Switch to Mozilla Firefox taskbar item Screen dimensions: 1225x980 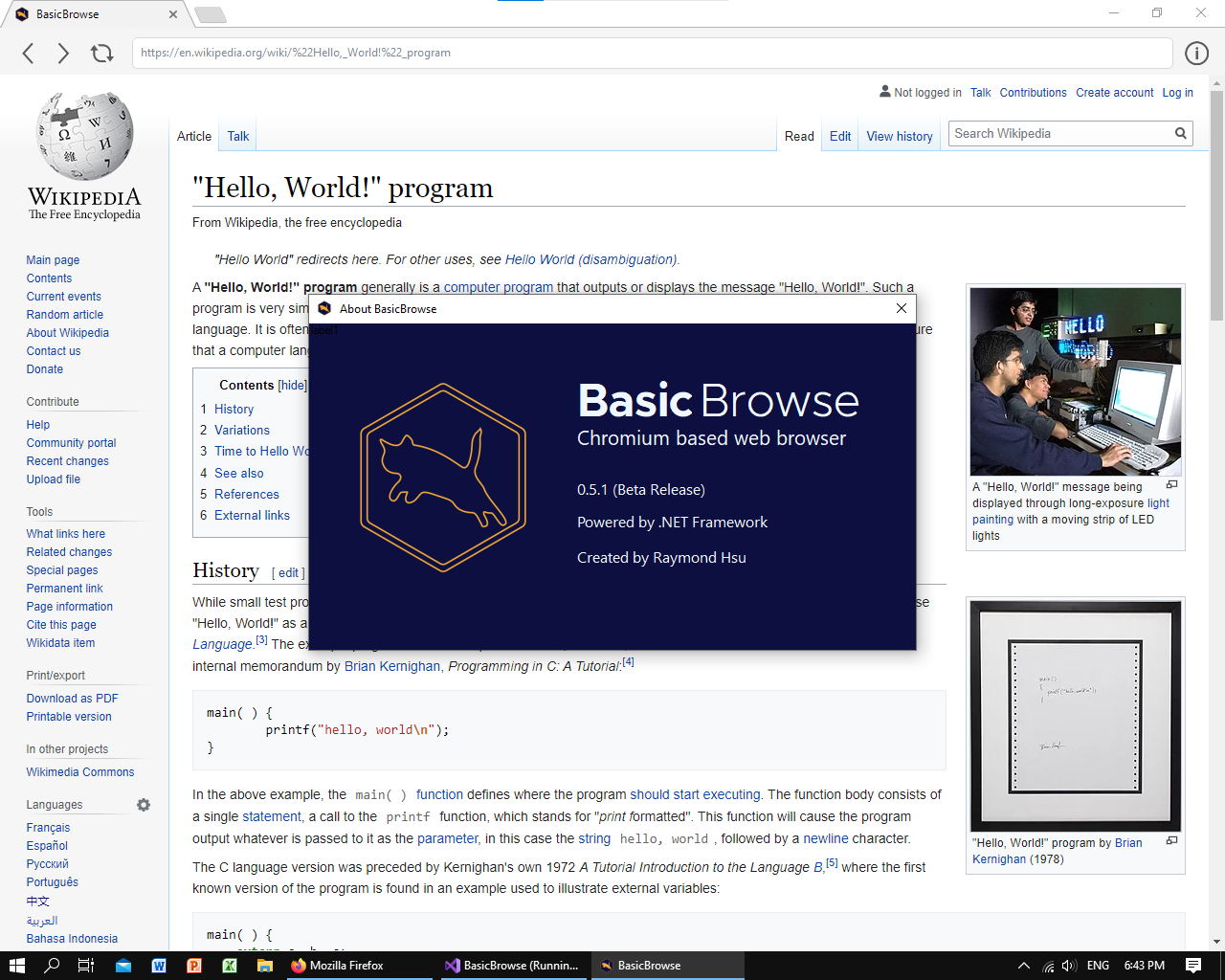click(359, 966)
